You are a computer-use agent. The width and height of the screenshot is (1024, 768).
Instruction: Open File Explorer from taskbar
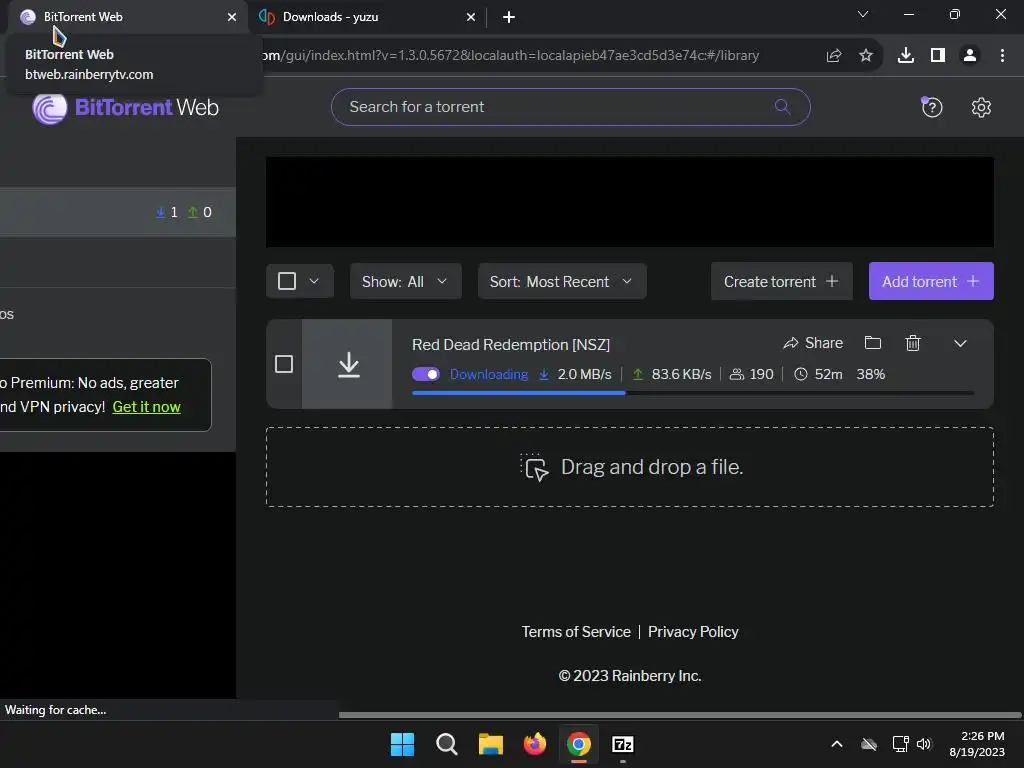490,744
